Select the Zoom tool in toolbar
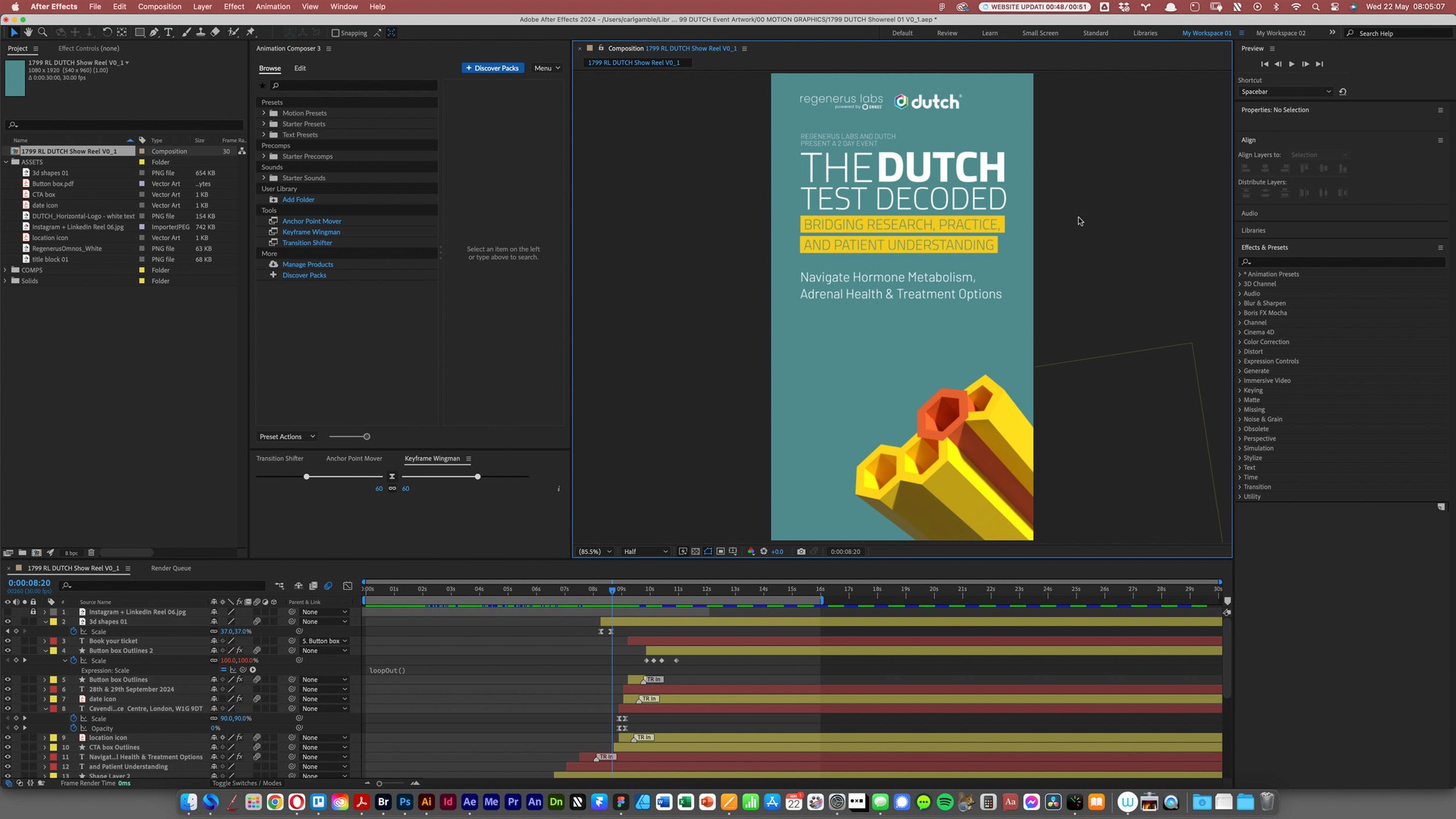 coord(43,33)
